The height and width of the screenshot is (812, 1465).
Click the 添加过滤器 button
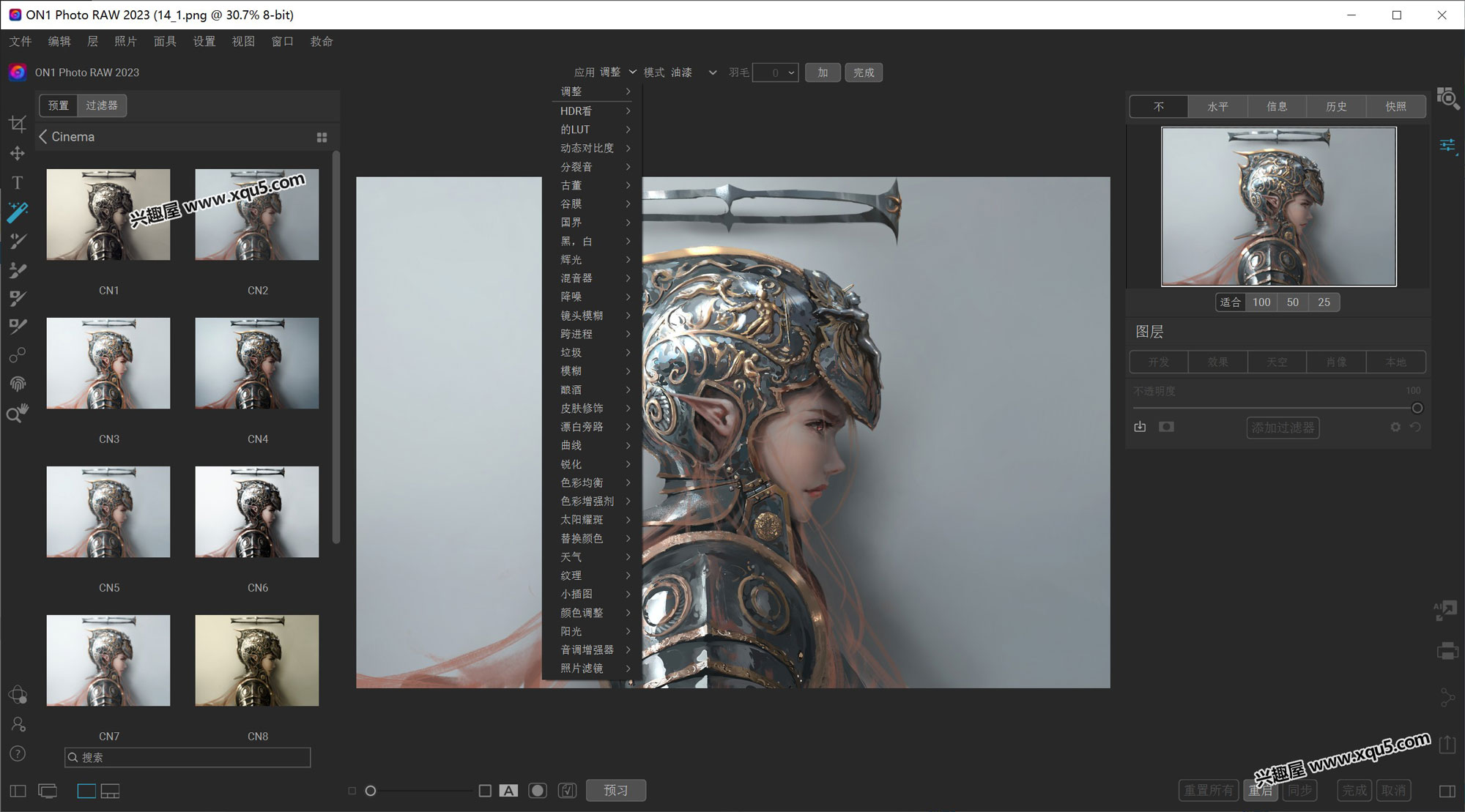(x=1283, y=428)
